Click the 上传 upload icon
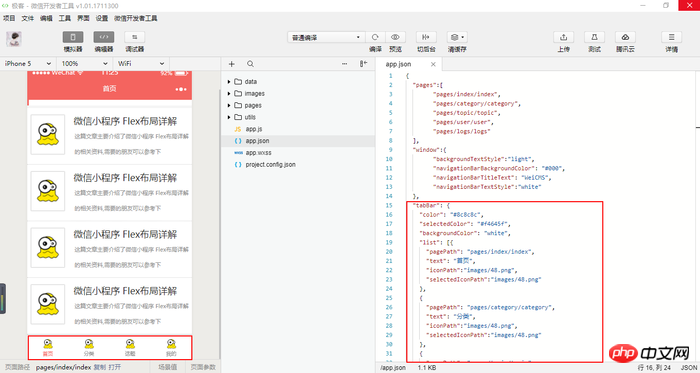 click(563, 37)
